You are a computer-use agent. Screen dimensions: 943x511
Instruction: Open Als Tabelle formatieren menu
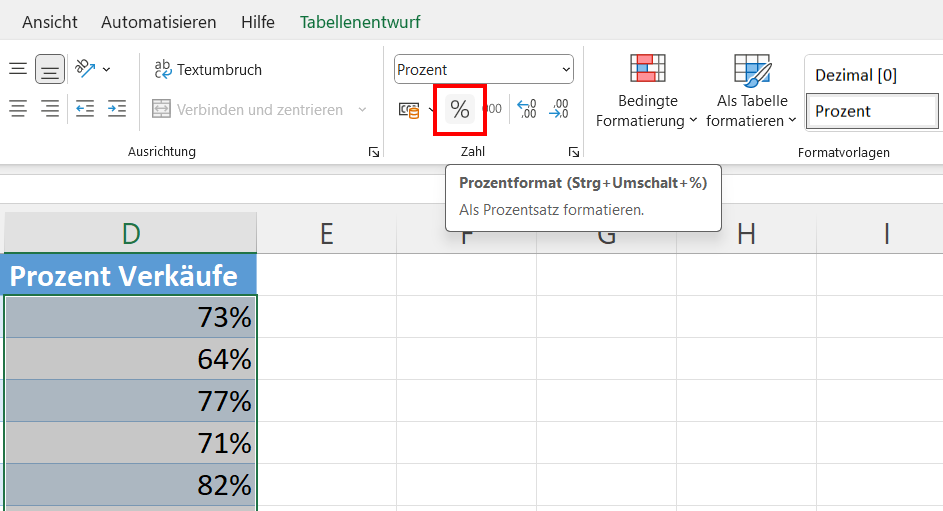point(752,91)
